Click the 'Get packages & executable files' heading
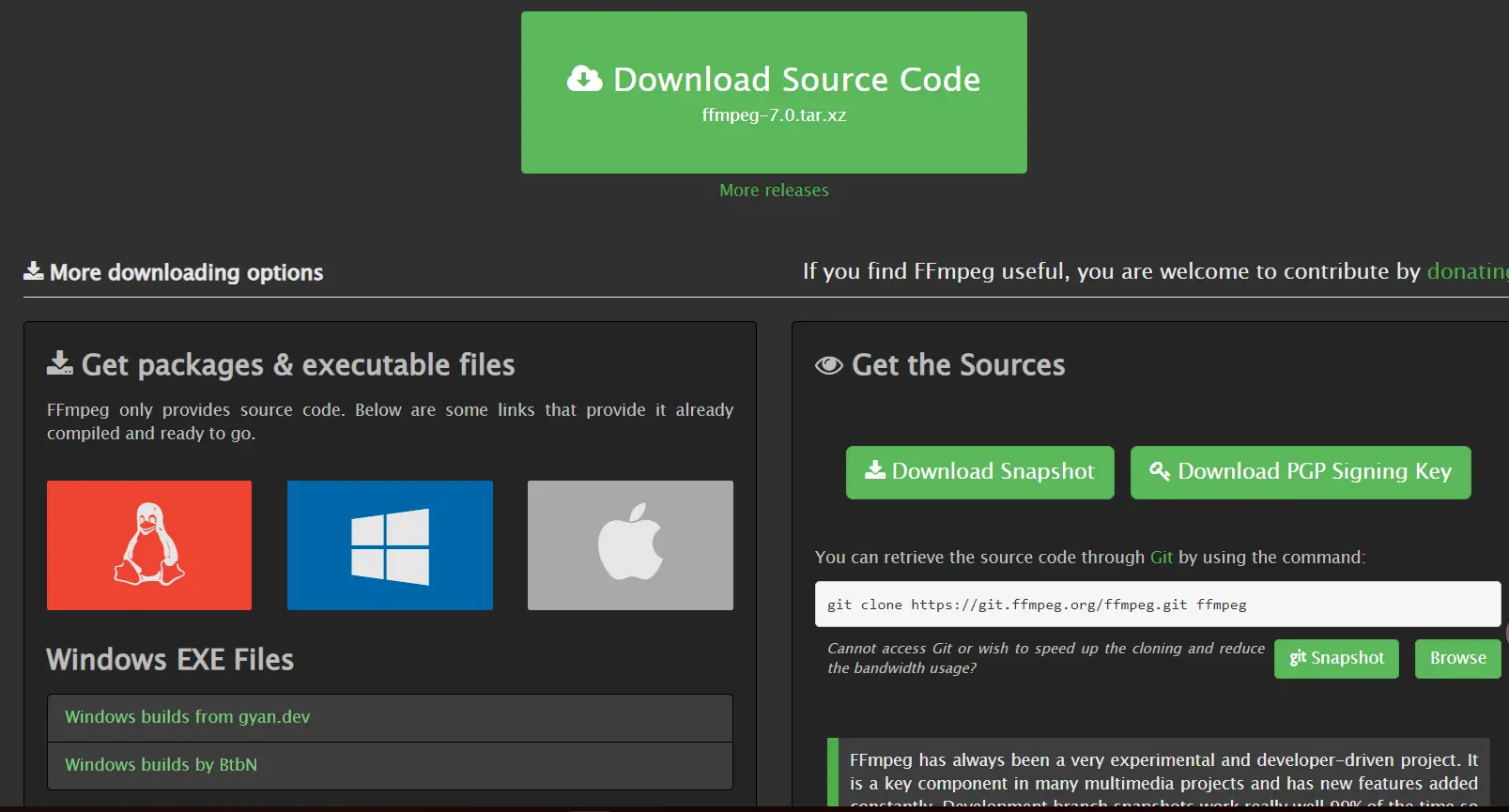Screen dimensions: 1509x812 tap(281, 364)
